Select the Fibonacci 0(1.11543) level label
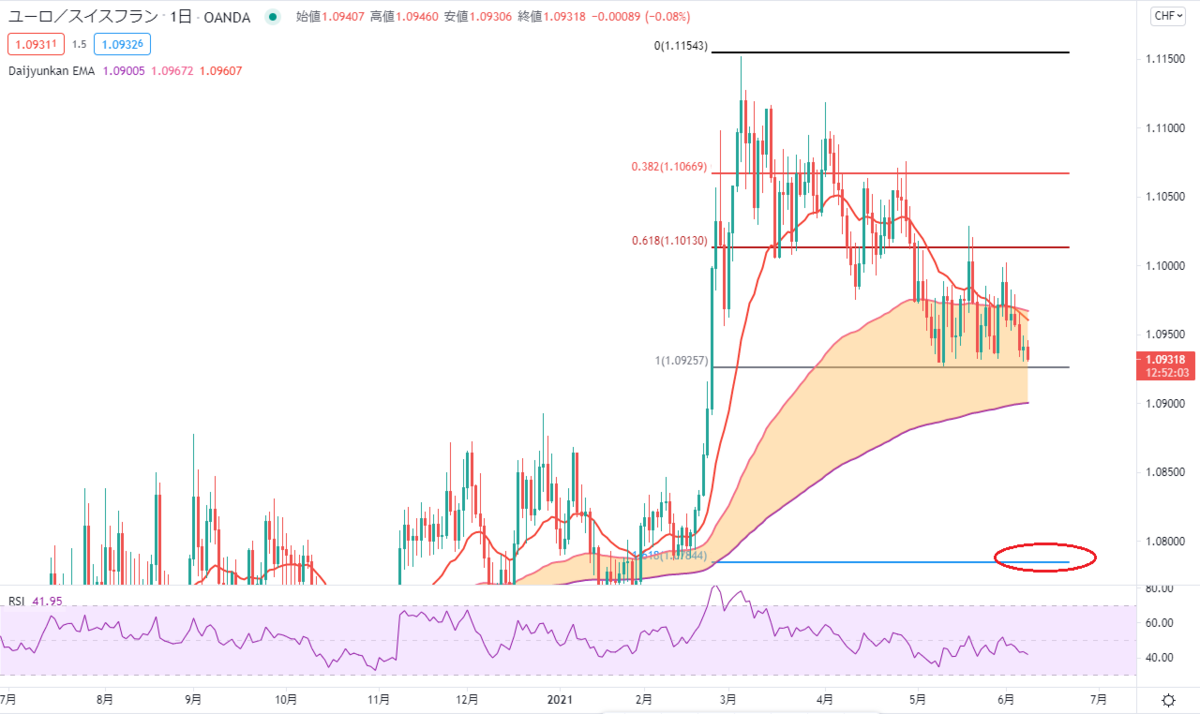This screenshot has height=714, width=1200. click(681, 47)
